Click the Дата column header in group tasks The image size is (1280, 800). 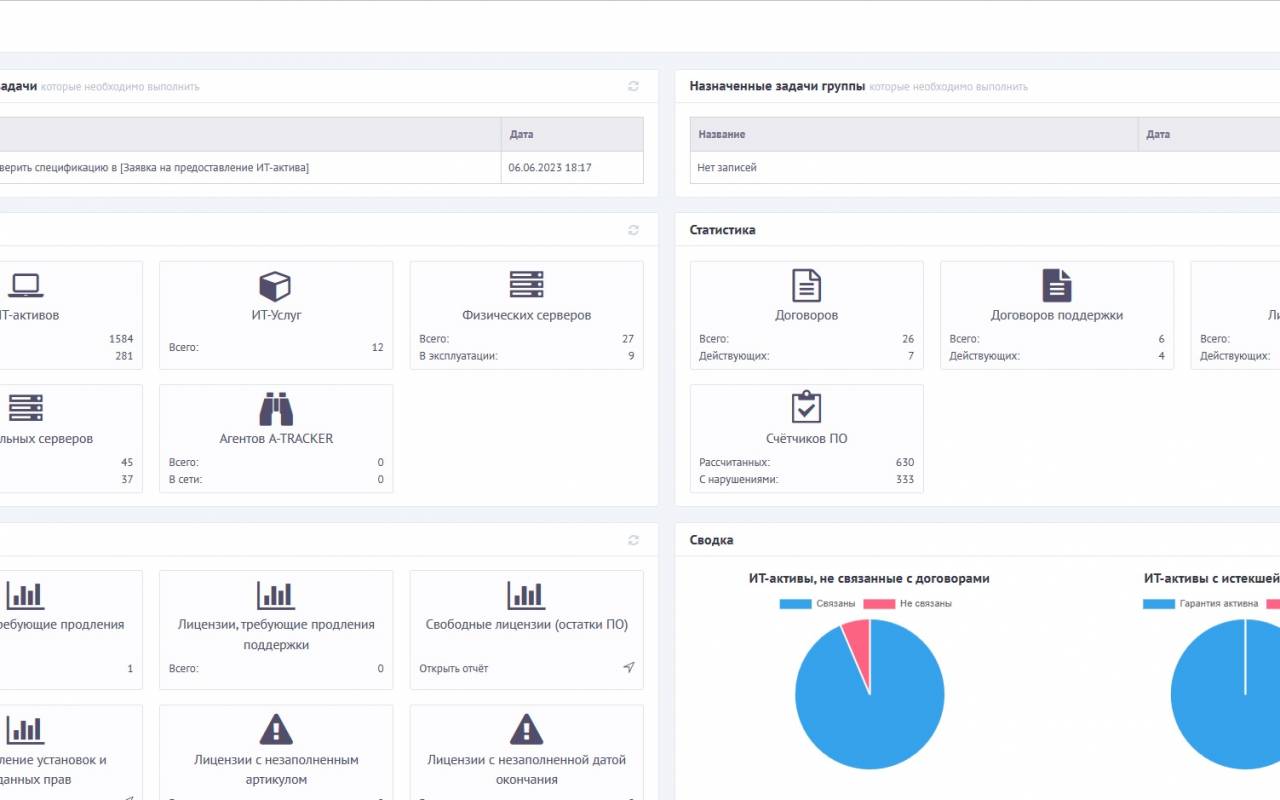pos(1158,134)
